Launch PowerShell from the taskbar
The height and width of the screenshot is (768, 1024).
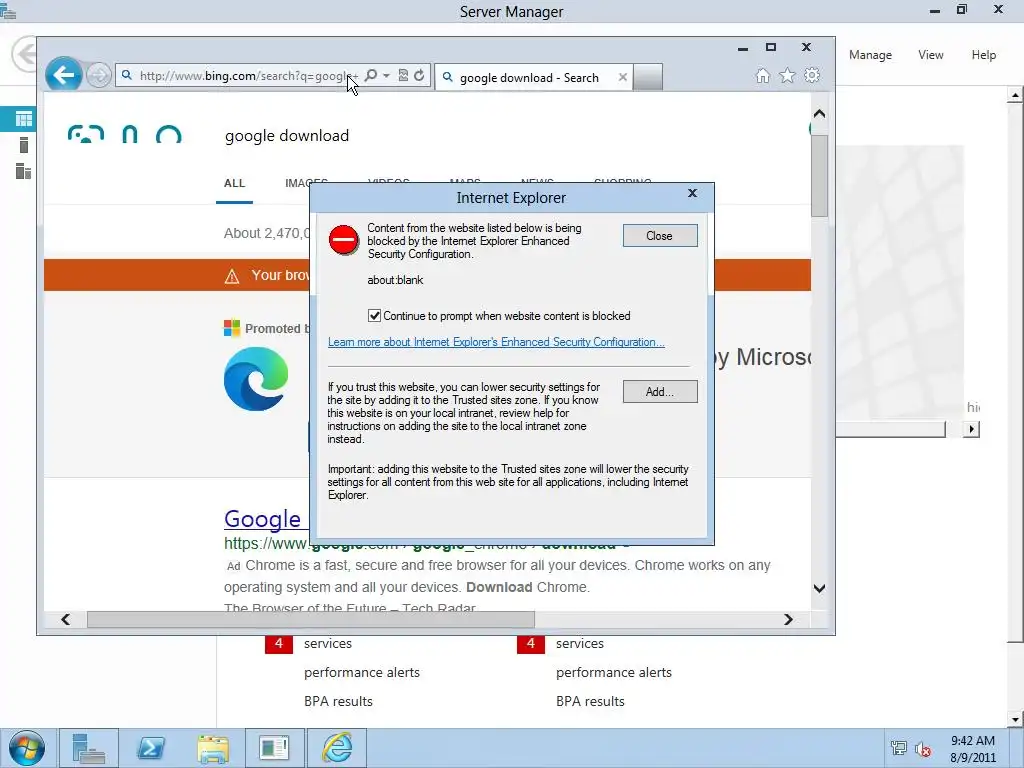point(151,748)
